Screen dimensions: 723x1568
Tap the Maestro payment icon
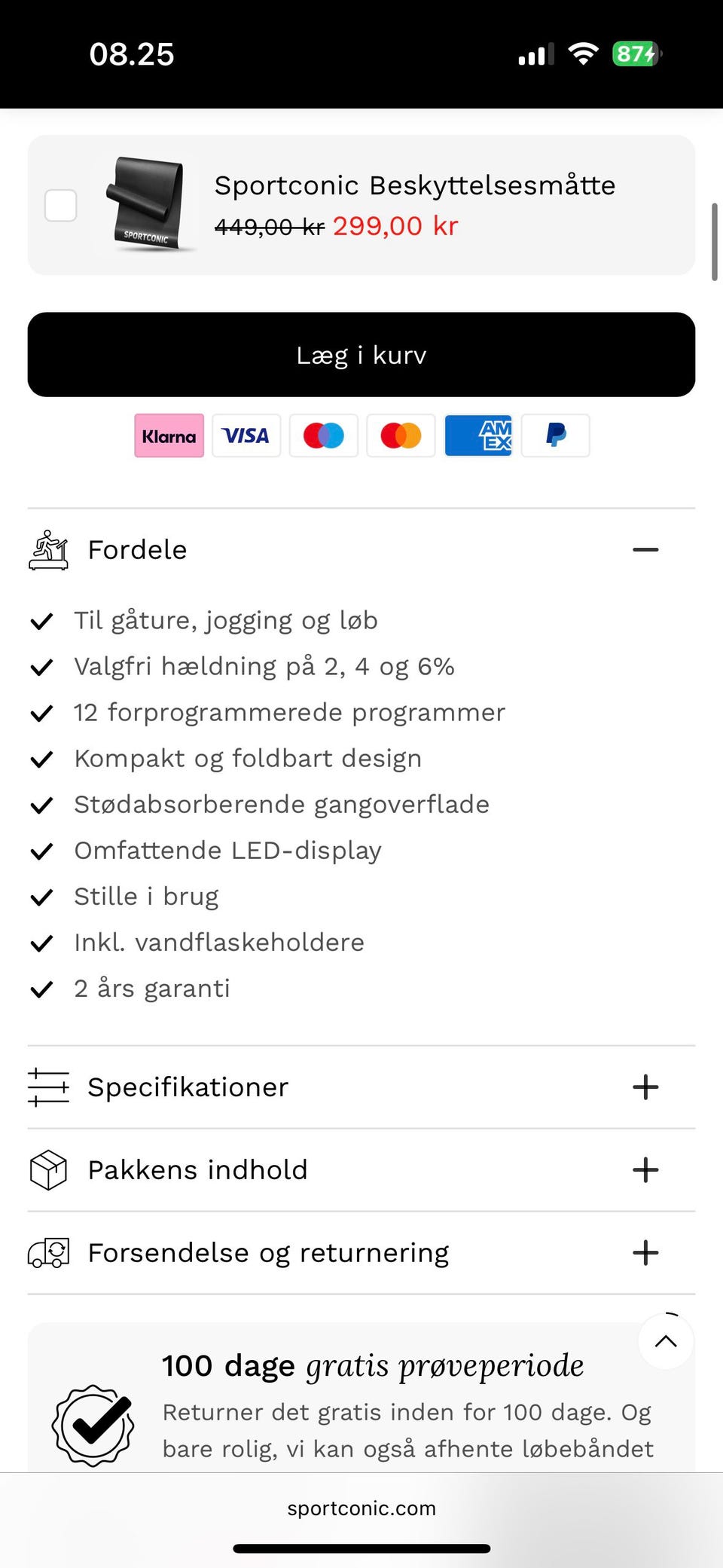point(324,436)
